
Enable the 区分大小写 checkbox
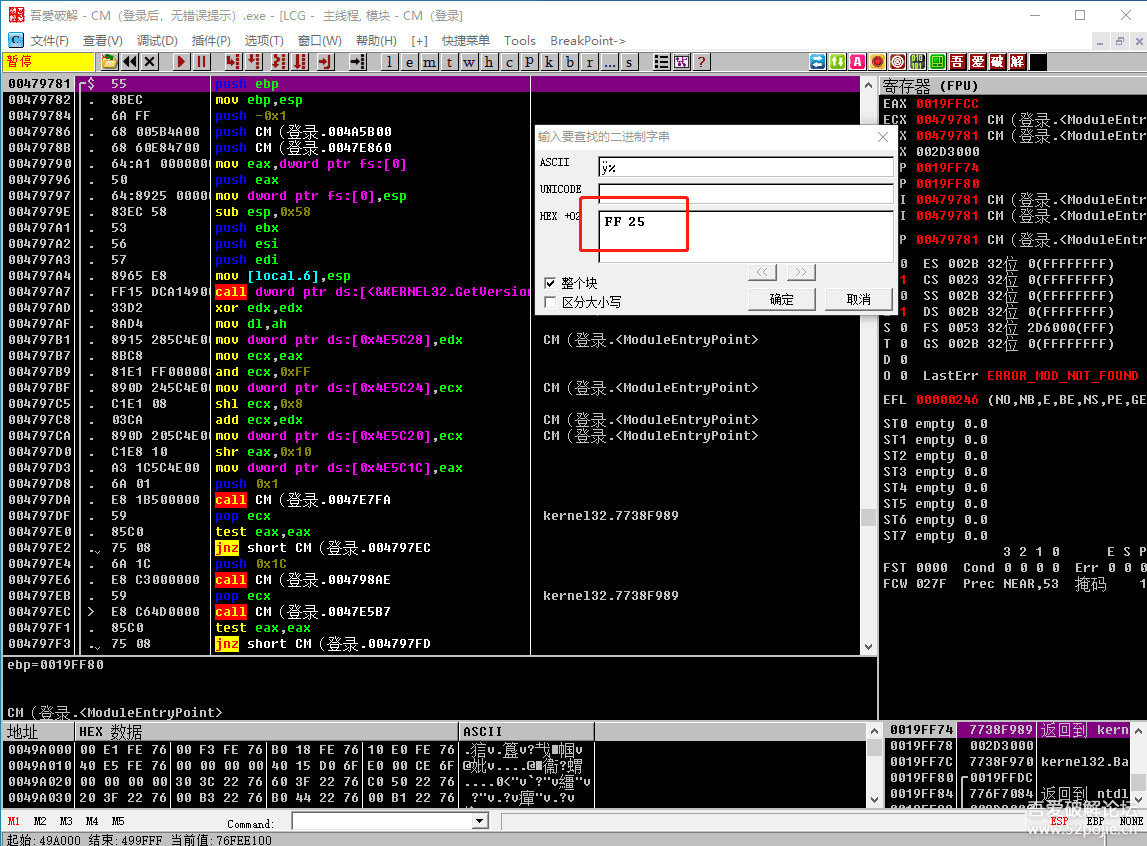[x=549, y=301]
